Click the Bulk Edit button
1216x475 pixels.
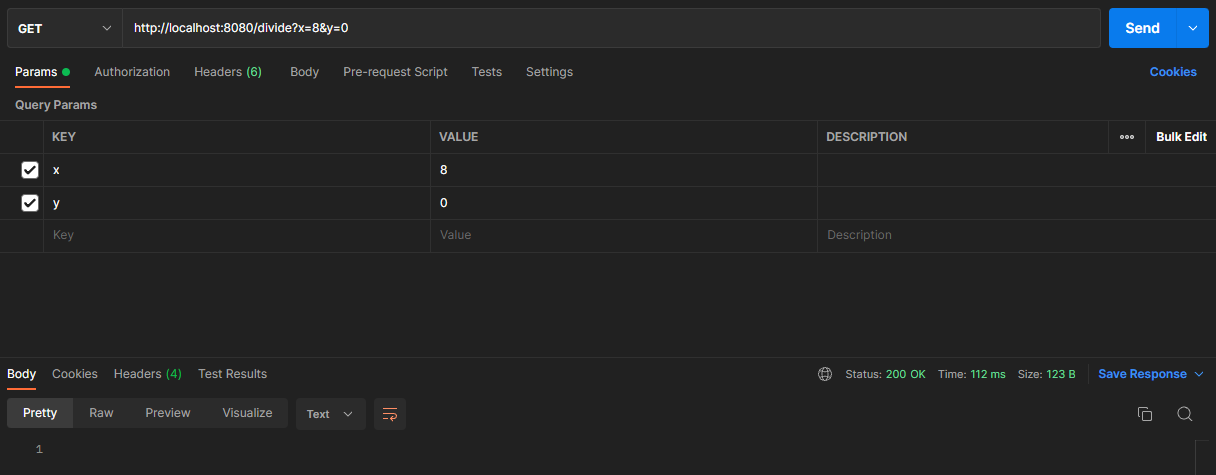coord(1181,137)
